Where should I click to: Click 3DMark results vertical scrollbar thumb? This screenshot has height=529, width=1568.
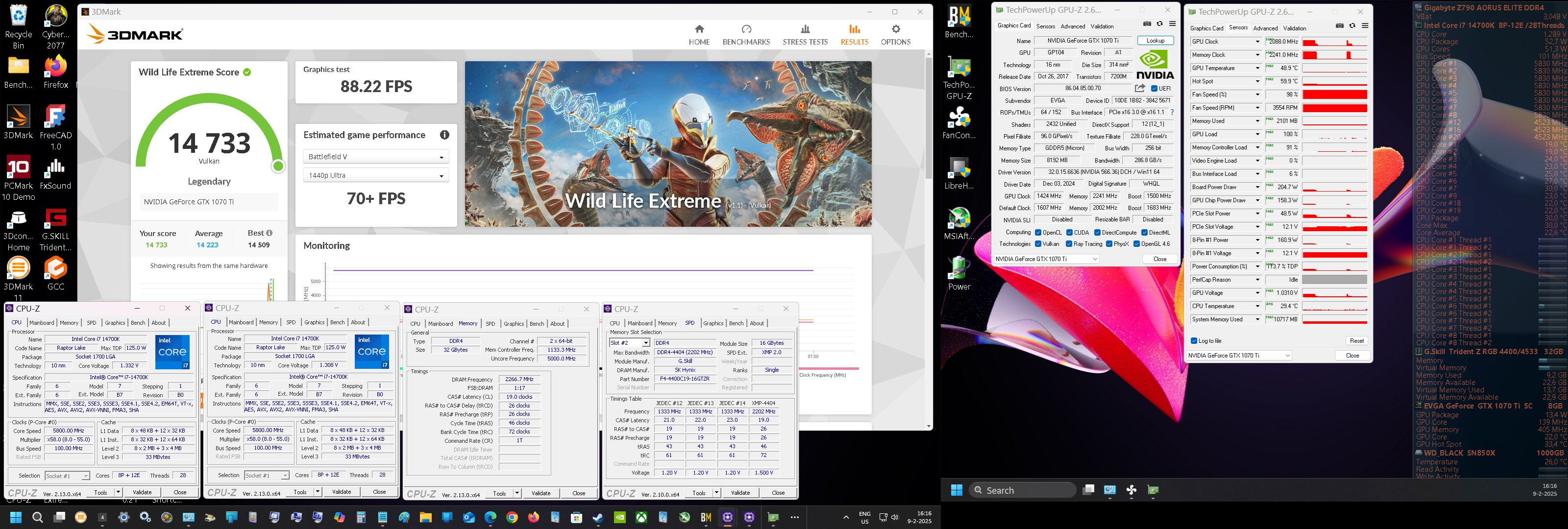928,118
